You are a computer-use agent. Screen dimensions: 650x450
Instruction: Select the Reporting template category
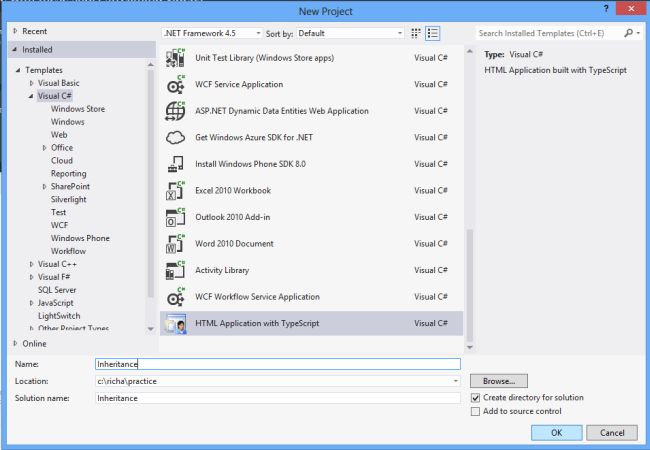pyautogui.click(x=69, y=174)
